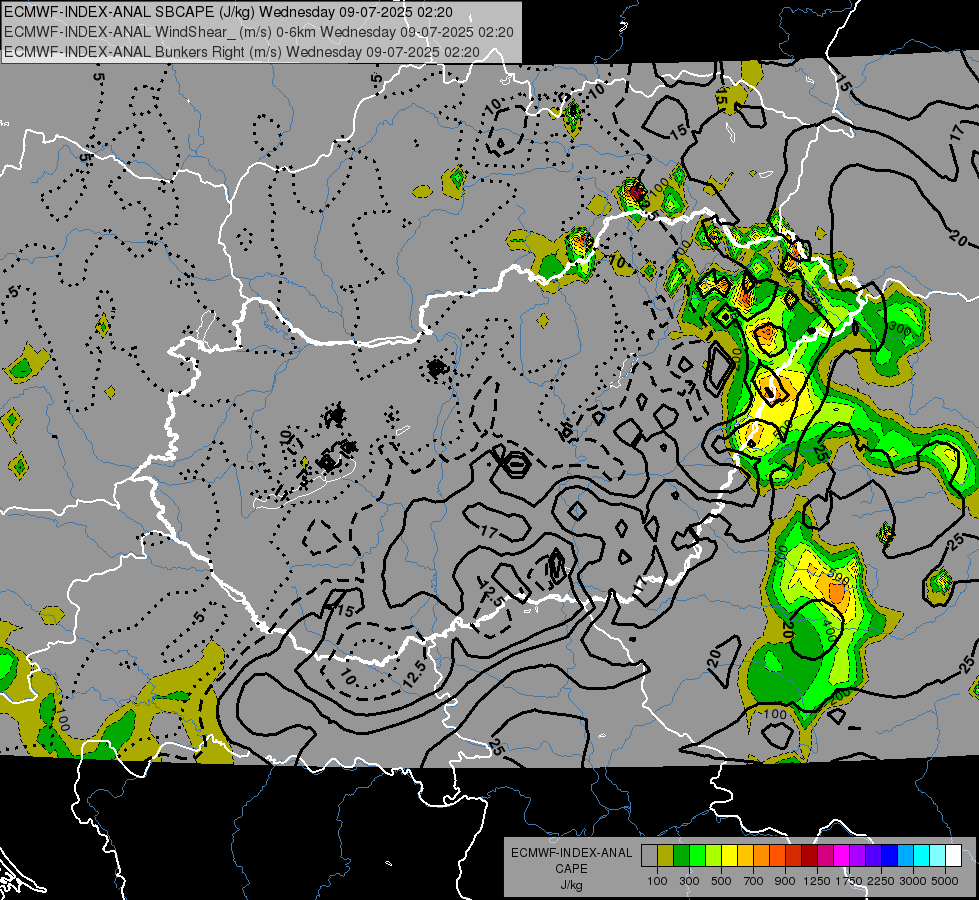Click the pure blue legend swatch
Image resolution: width=979 pixels, height=900 pixels.
coord(890,856)
